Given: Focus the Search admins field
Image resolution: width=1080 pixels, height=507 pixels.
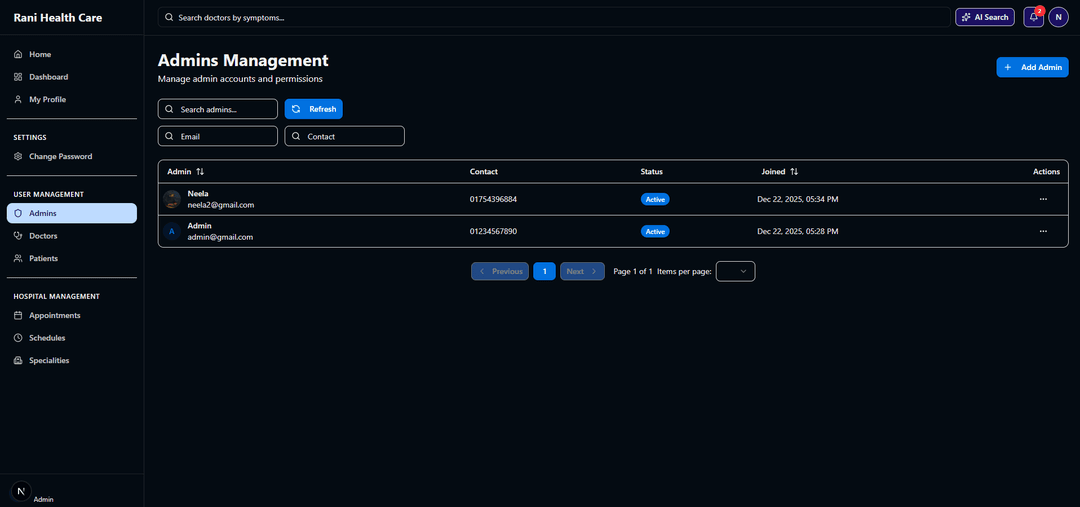Looking at the screenshot, I should tap(218, 109).
